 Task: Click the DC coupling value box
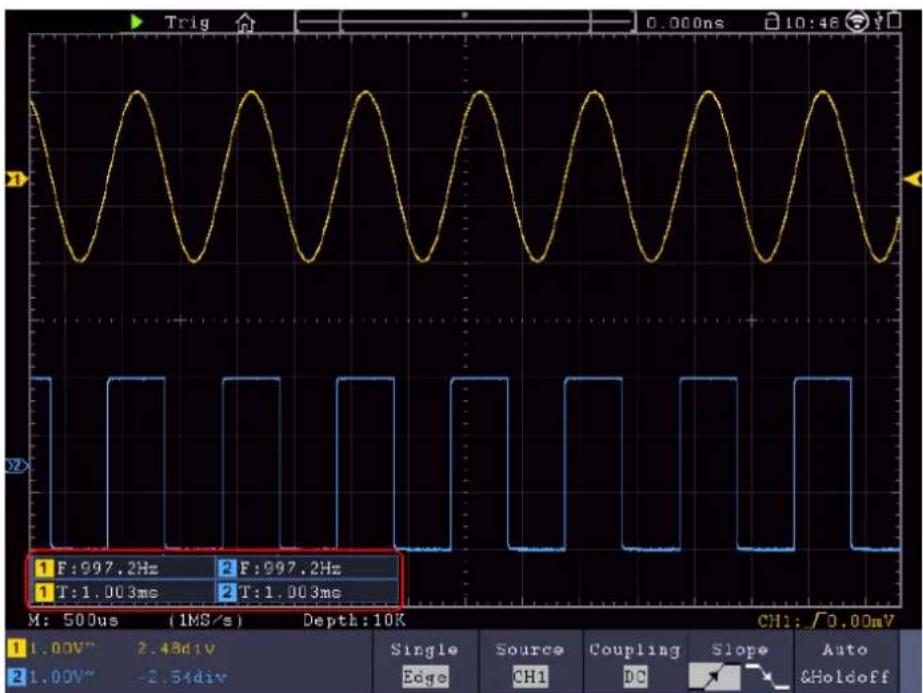[x=635, y=677]
